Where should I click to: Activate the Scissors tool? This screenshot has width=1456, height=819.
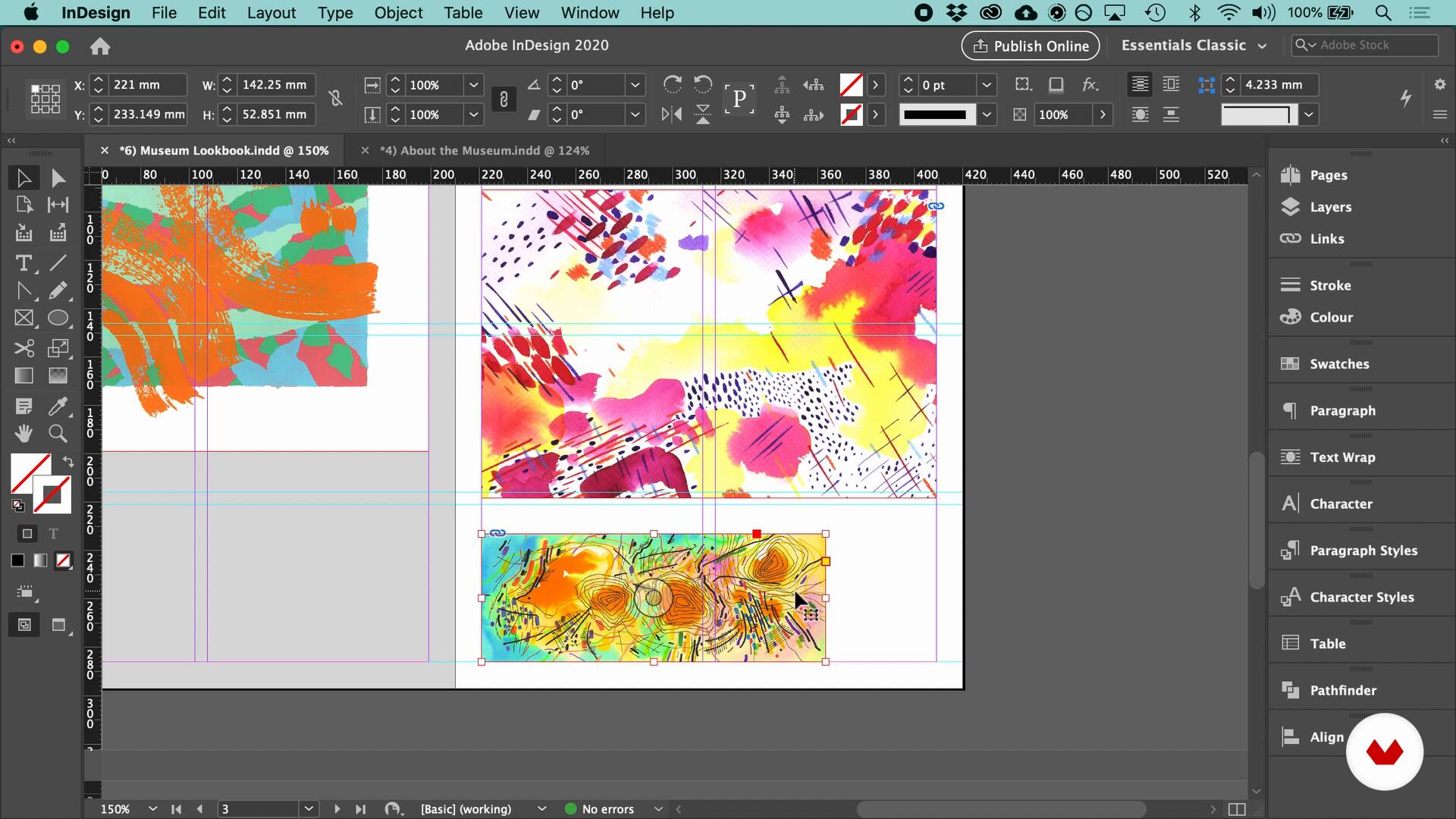pos(24,348)
